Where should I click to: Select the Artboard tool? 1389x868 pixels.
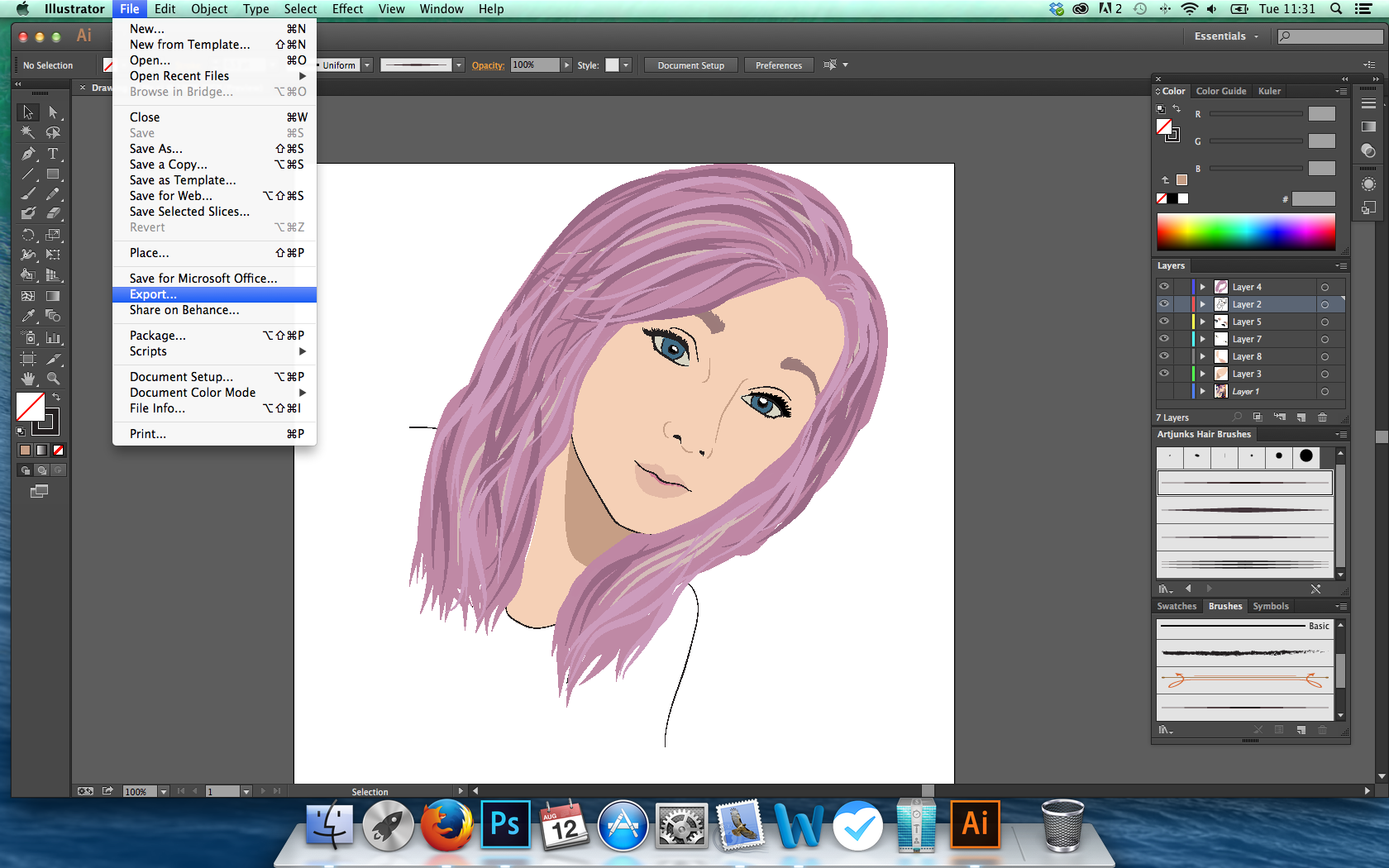[28, 359]
